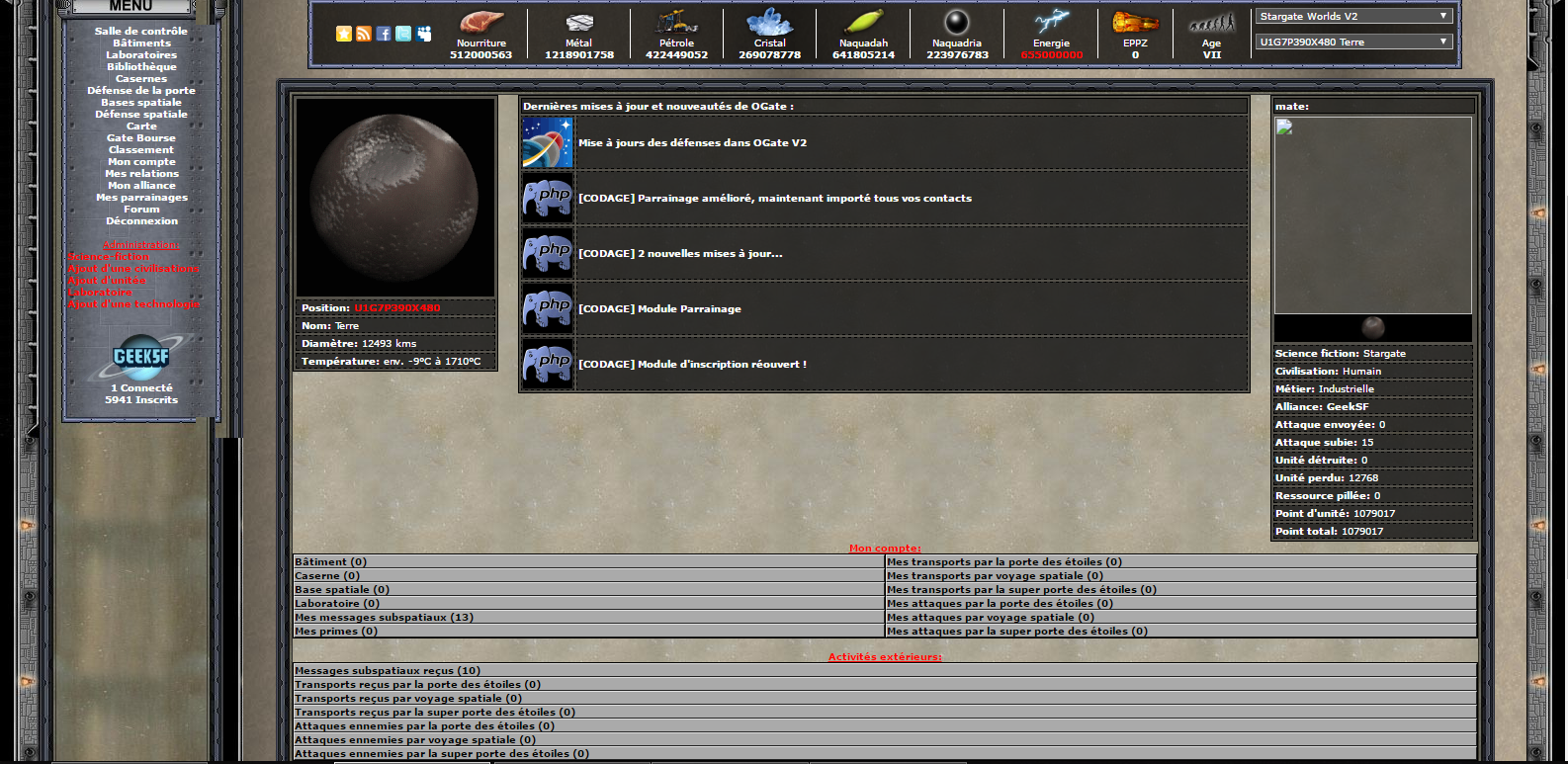Click the Naquadah resource icon

tap(863, 22)
